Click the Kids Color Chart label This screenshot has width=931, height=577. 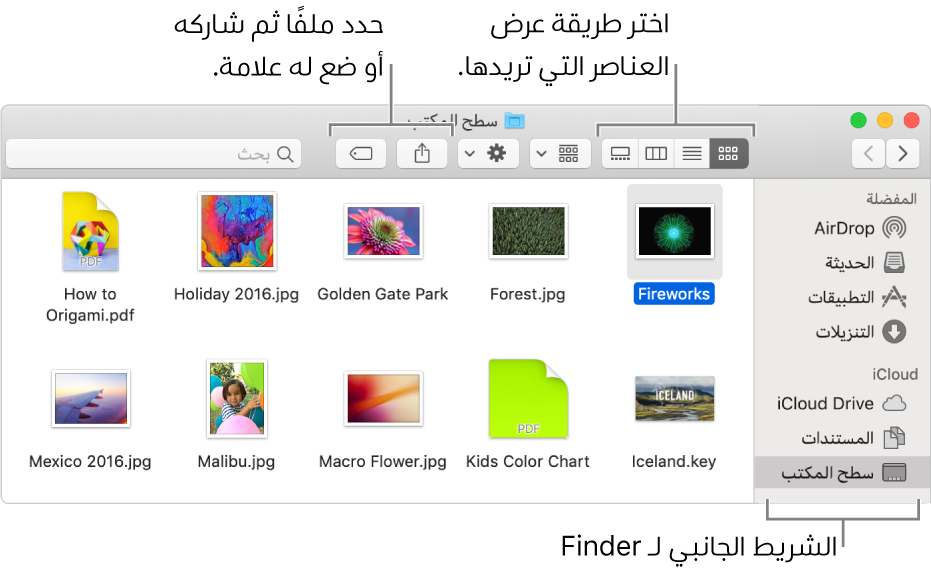click(x=528, y=461)
